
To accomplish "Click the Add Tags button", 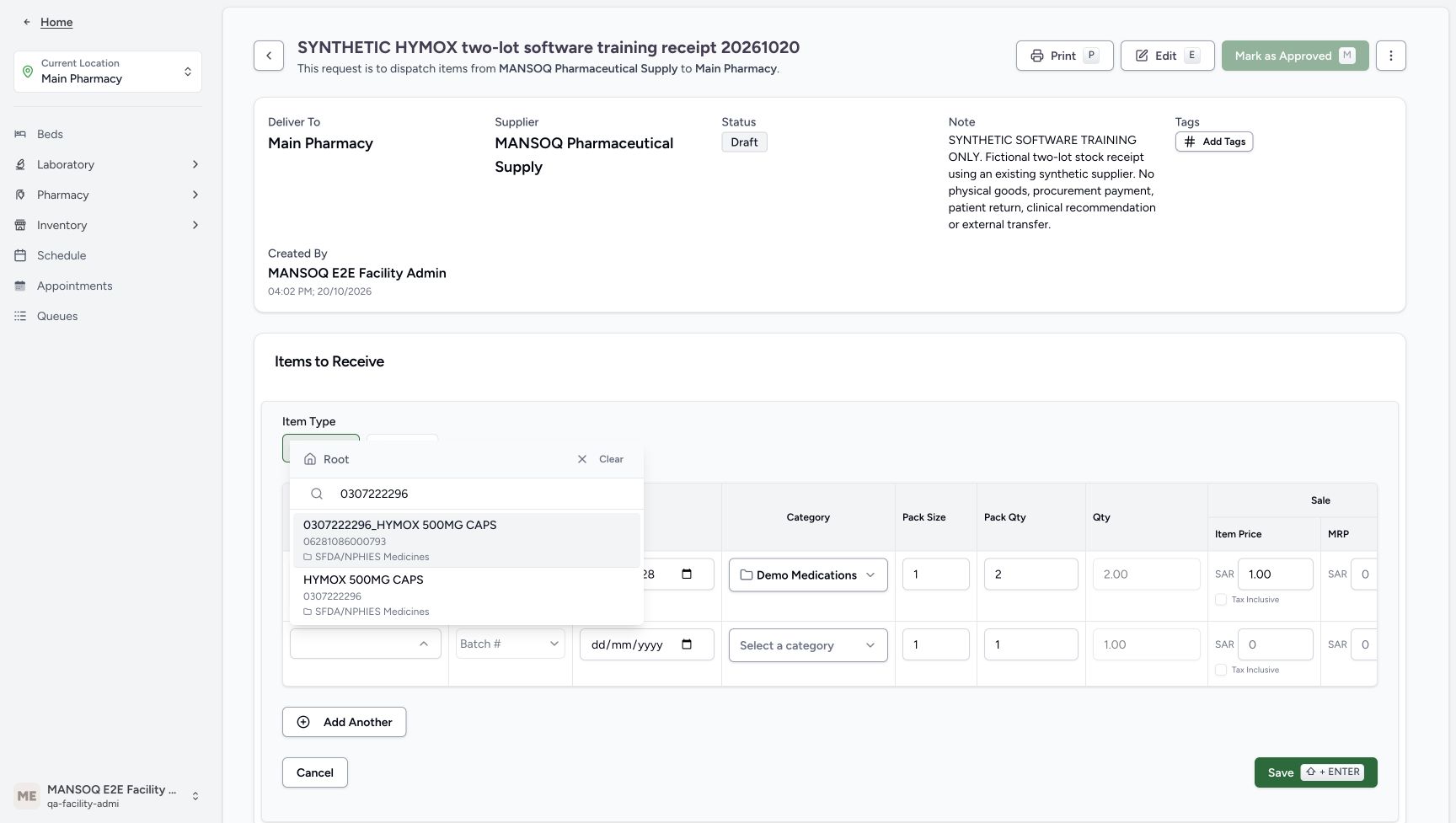I will [1214, 142].
